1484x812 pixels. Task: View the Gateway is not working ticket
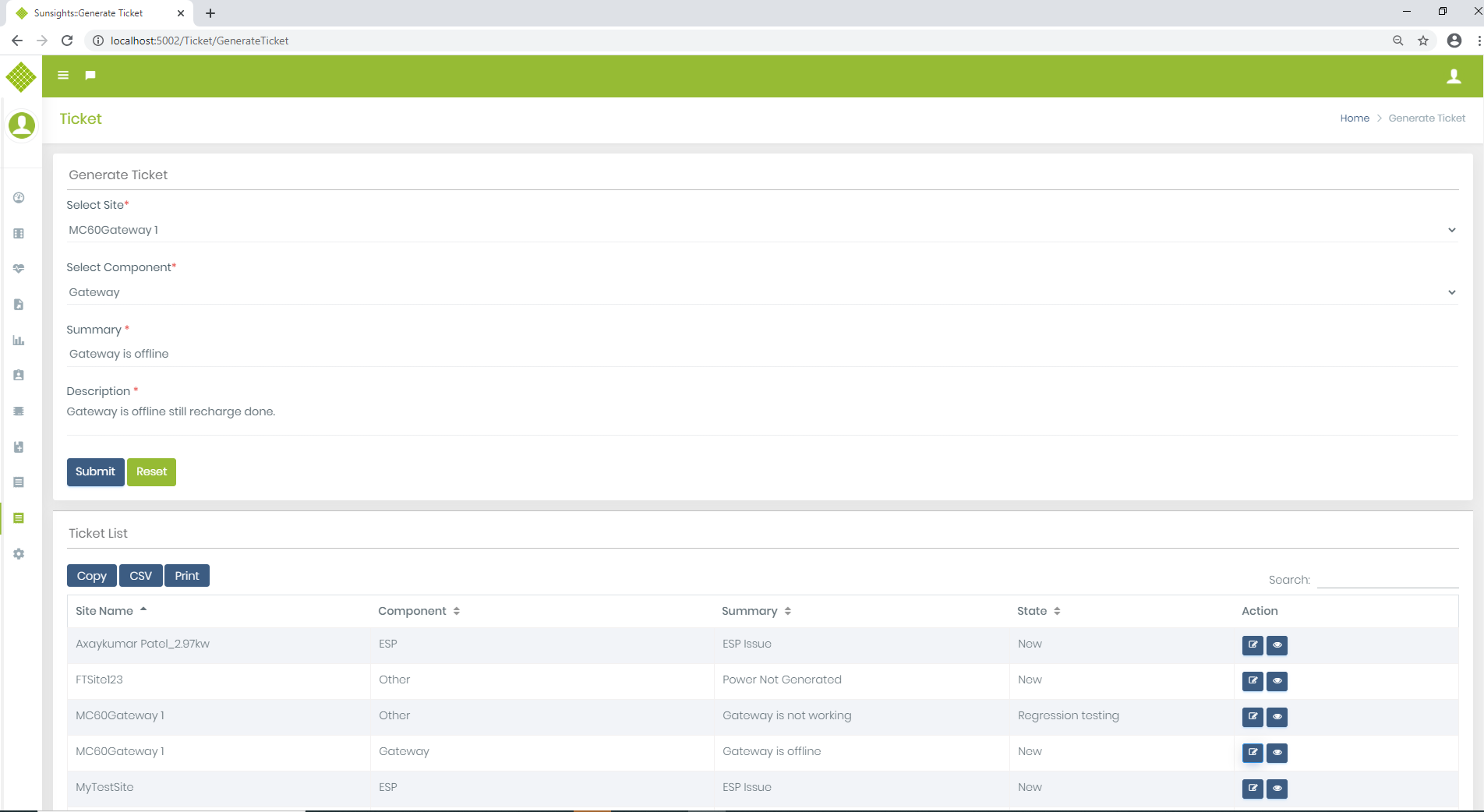[x=1277, y=717]
